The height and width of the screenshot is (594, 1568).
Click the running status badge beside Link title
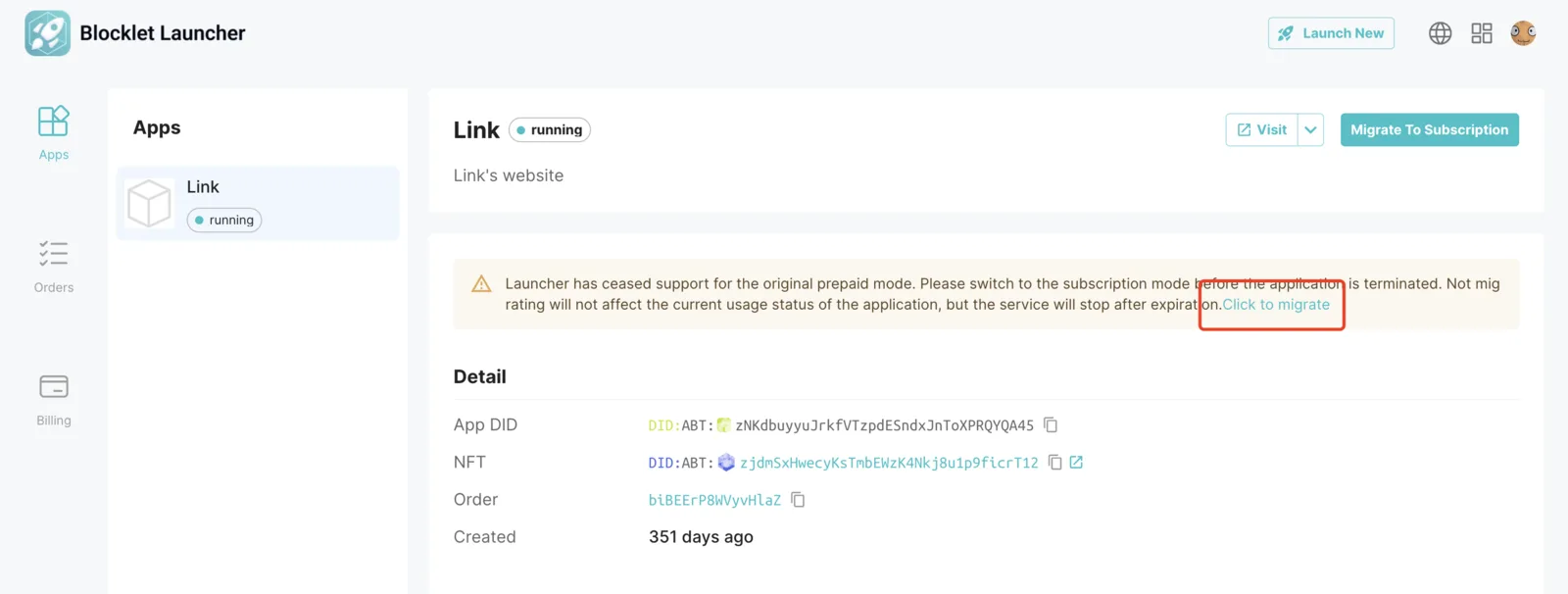550,129
